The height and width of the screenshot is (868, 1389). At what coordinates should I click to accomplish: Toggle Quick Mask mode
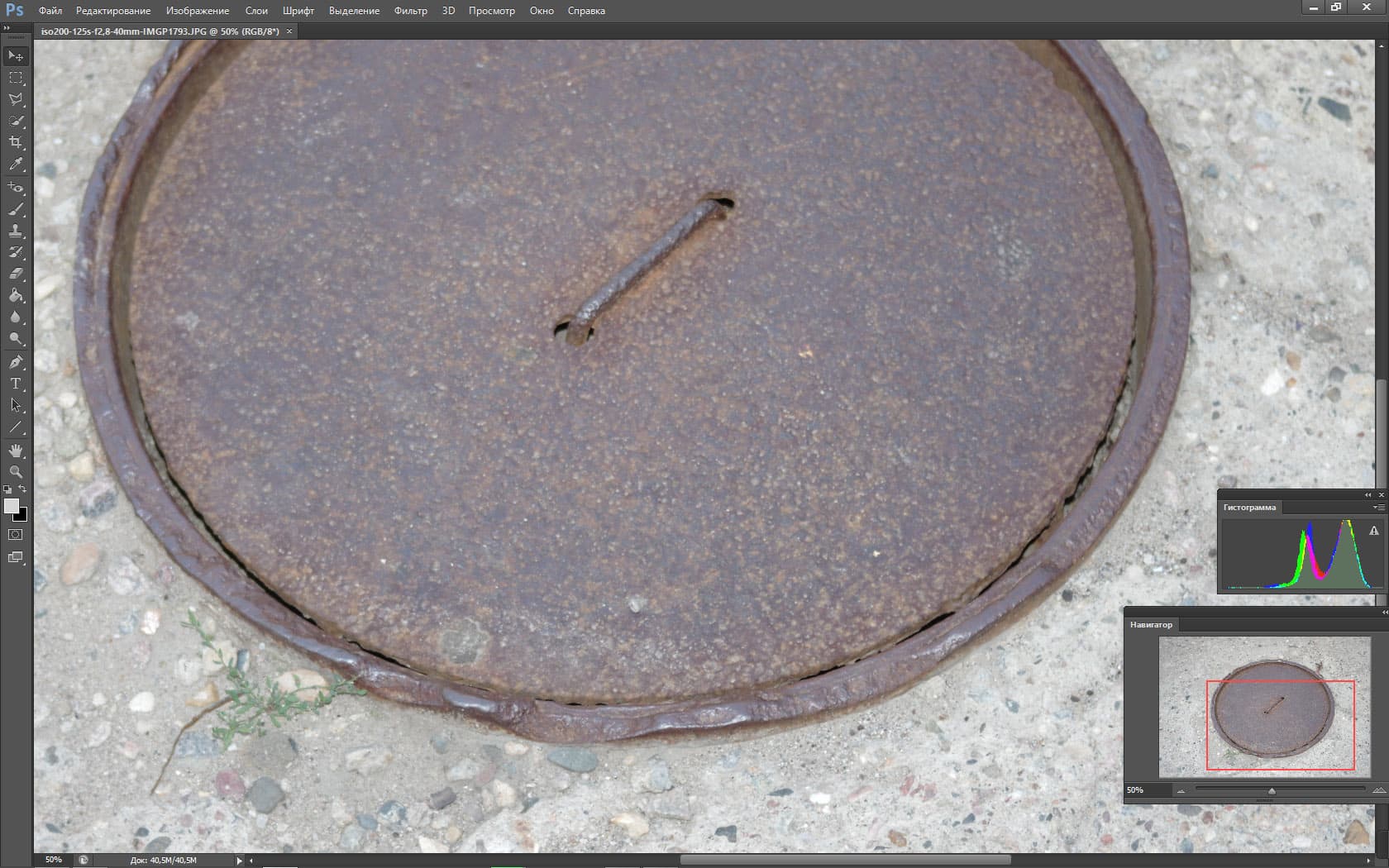point(16,535)
